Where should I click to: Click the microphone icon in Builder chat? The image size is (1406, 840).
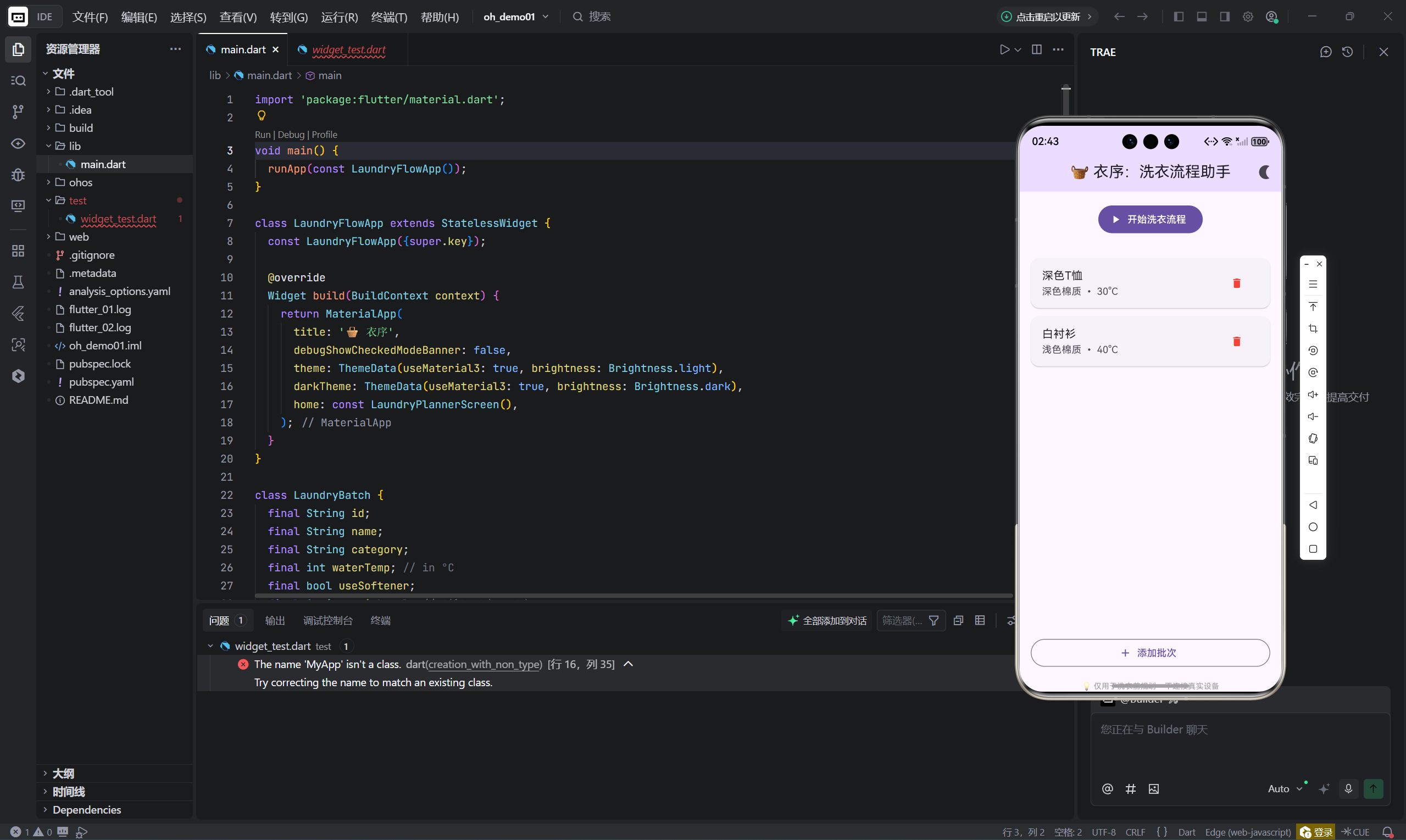point(1348,788)
